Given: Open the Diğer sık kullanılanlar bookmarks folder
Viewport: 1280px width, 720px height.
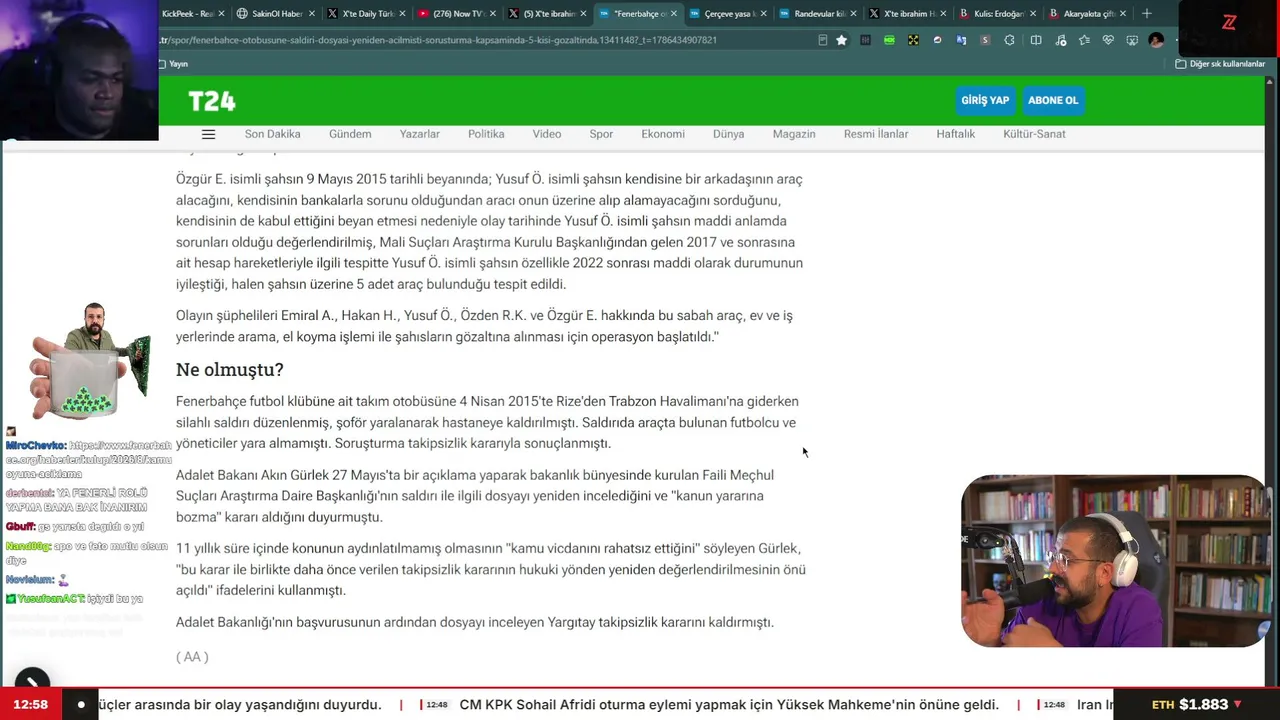Looking at the screenshot, I should click(x=1220, y=64).
